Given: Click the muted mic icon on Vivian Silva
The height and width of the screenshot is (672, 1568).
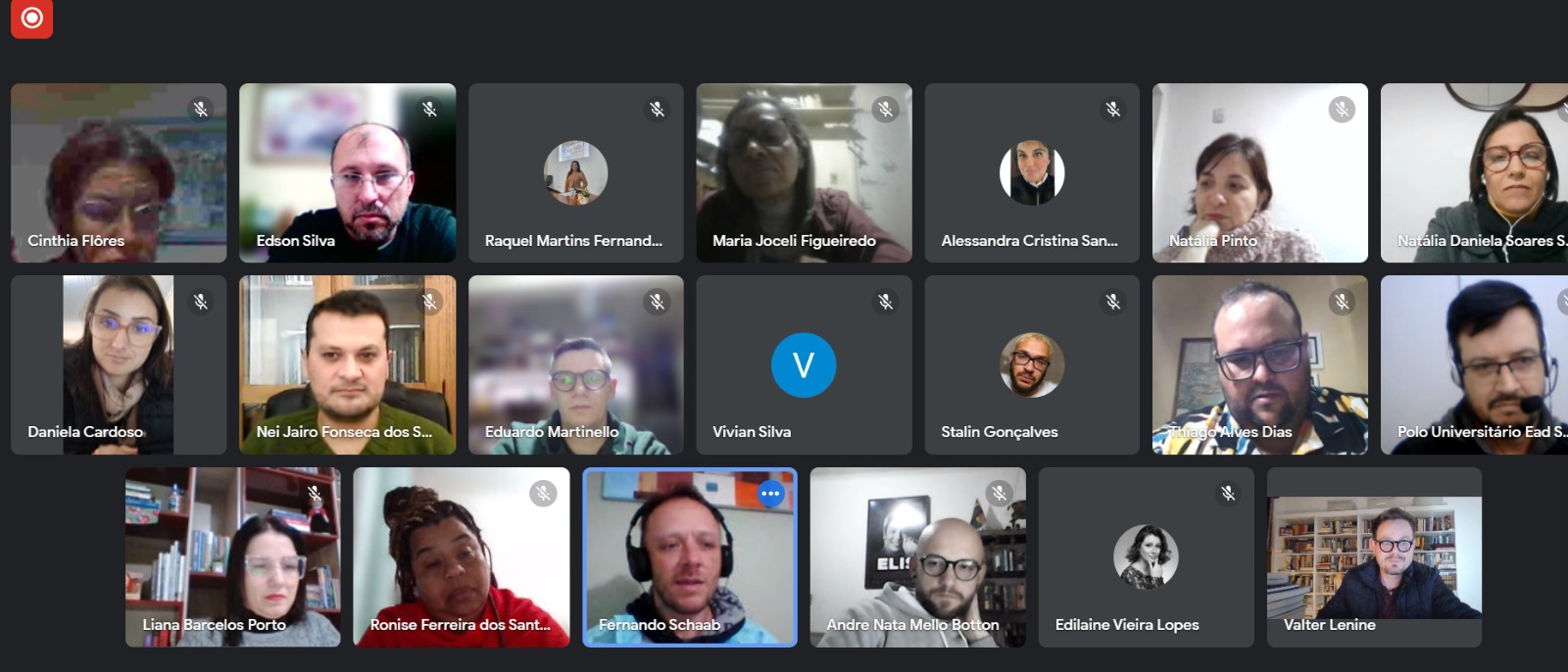Looking at the screenshot, I should (x=886, y=302).
